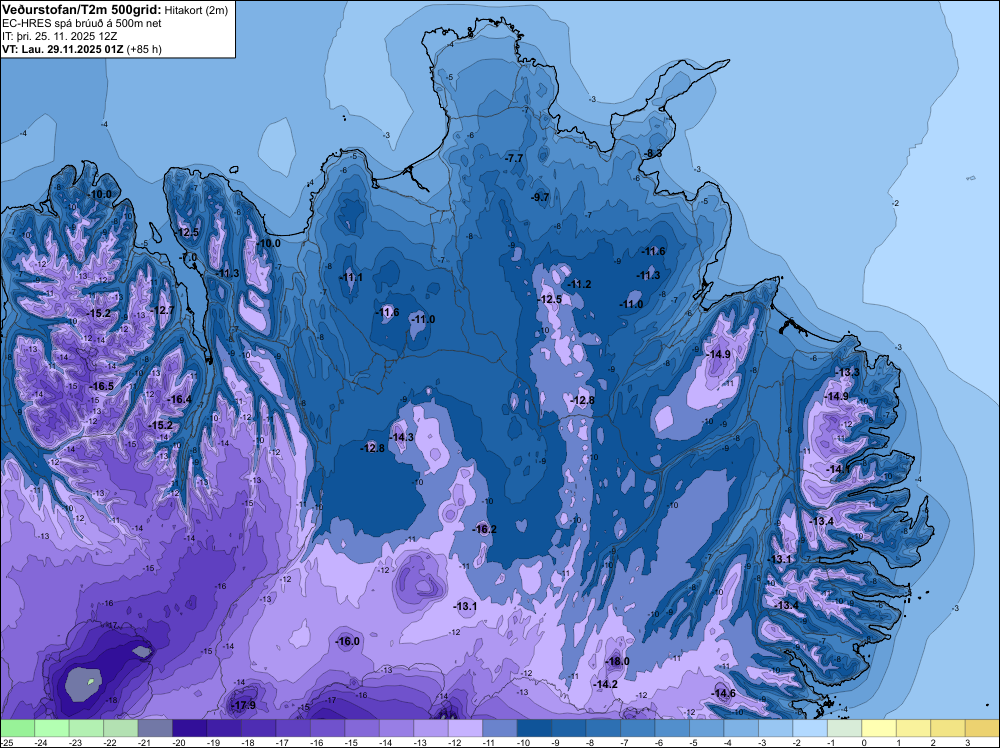The width and height of the screenshot is (1000, 748).
Task: Click the -16.5 temperature label on the map
Action: pos(101,386)
